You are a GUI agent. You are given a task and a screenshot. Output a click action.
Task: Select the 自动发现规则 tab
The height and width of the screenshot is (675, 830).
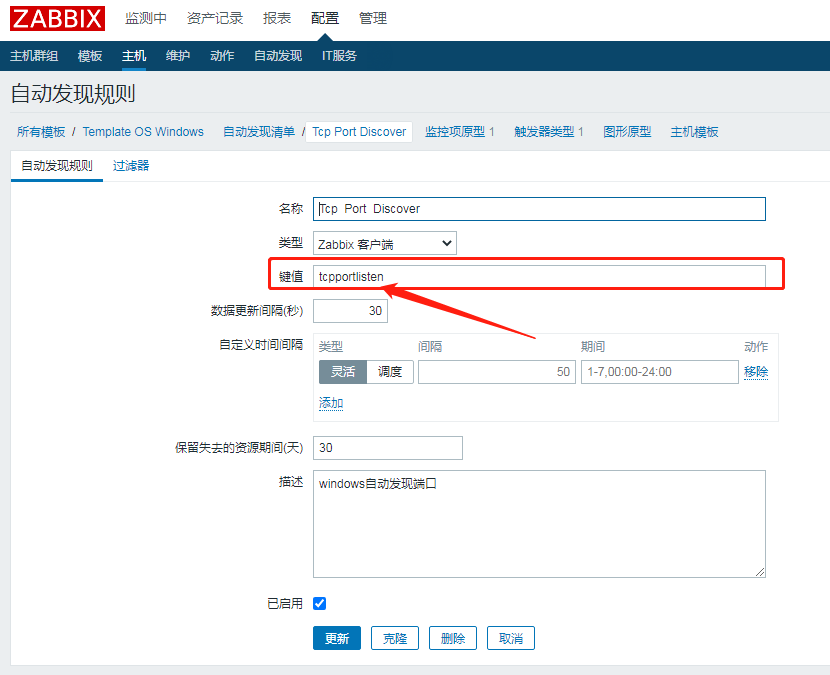(57, 166)
